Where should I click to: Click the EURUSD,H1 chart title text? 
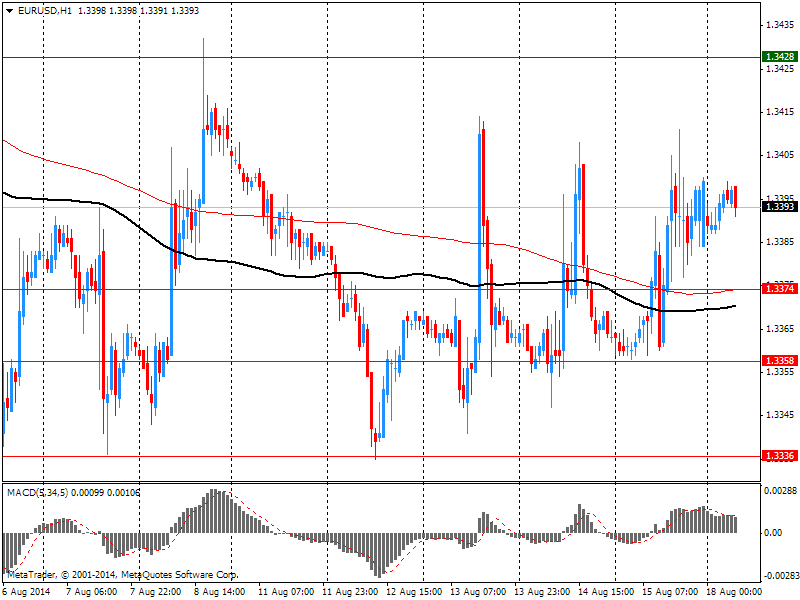pos(45,11)
